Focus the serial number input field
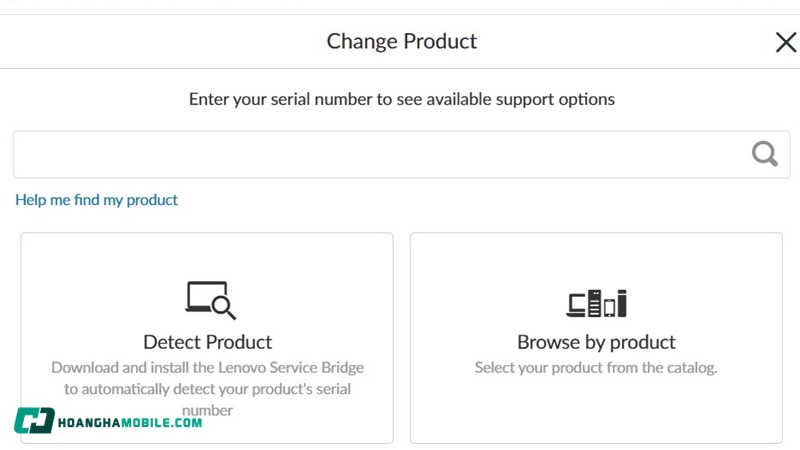The height and width of the screenshot is (450, 800). pos(380,155)
